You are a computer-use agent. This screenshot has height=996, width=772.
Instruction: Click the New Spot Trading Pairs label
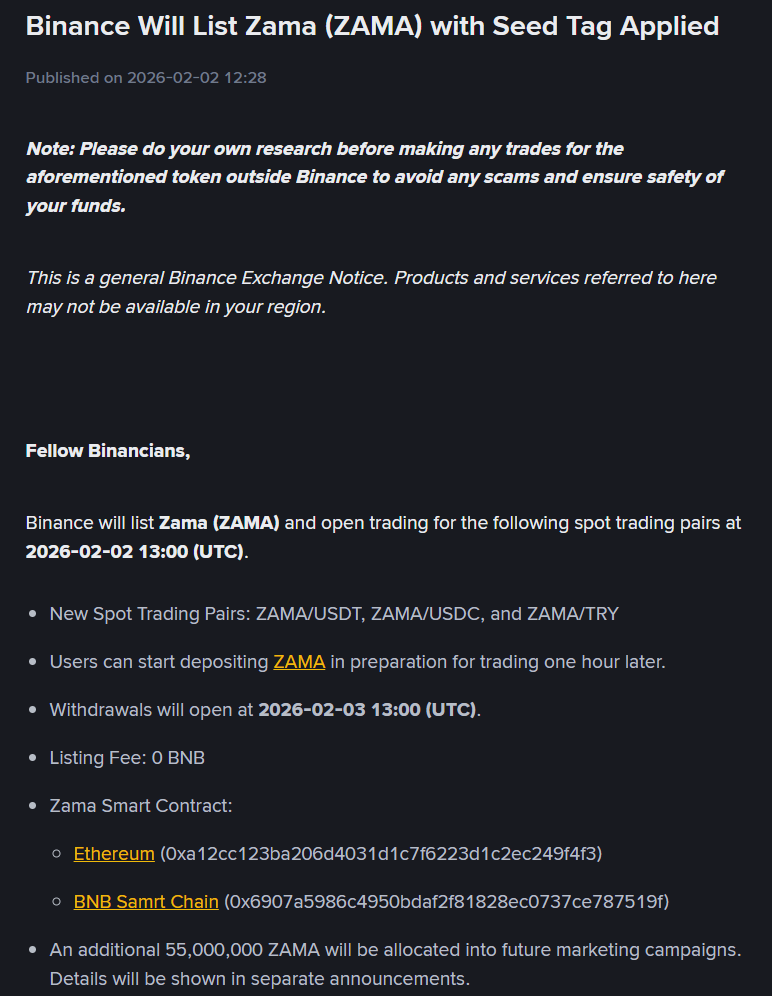pos(150,614)
